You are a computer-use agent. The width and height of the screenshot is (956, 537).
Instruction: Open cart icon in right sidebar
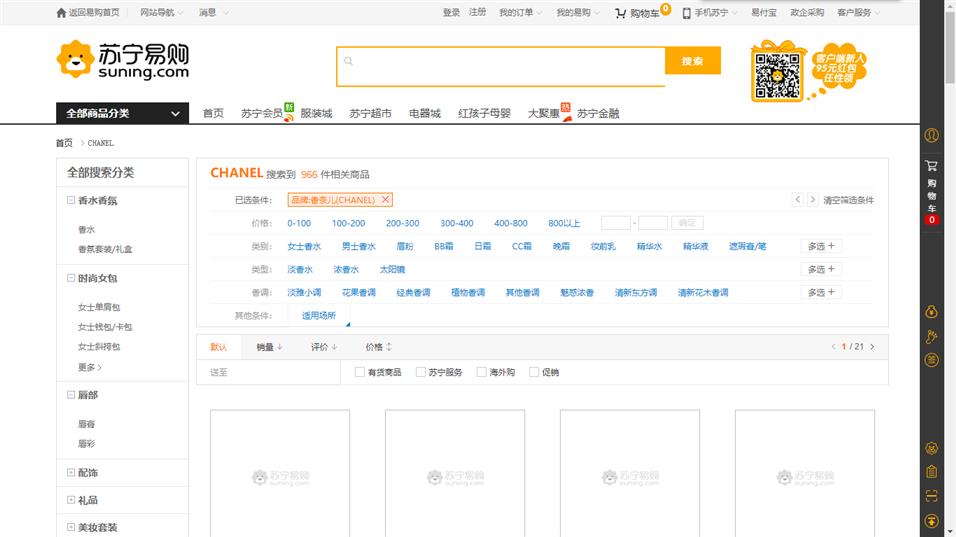[931, 166]
